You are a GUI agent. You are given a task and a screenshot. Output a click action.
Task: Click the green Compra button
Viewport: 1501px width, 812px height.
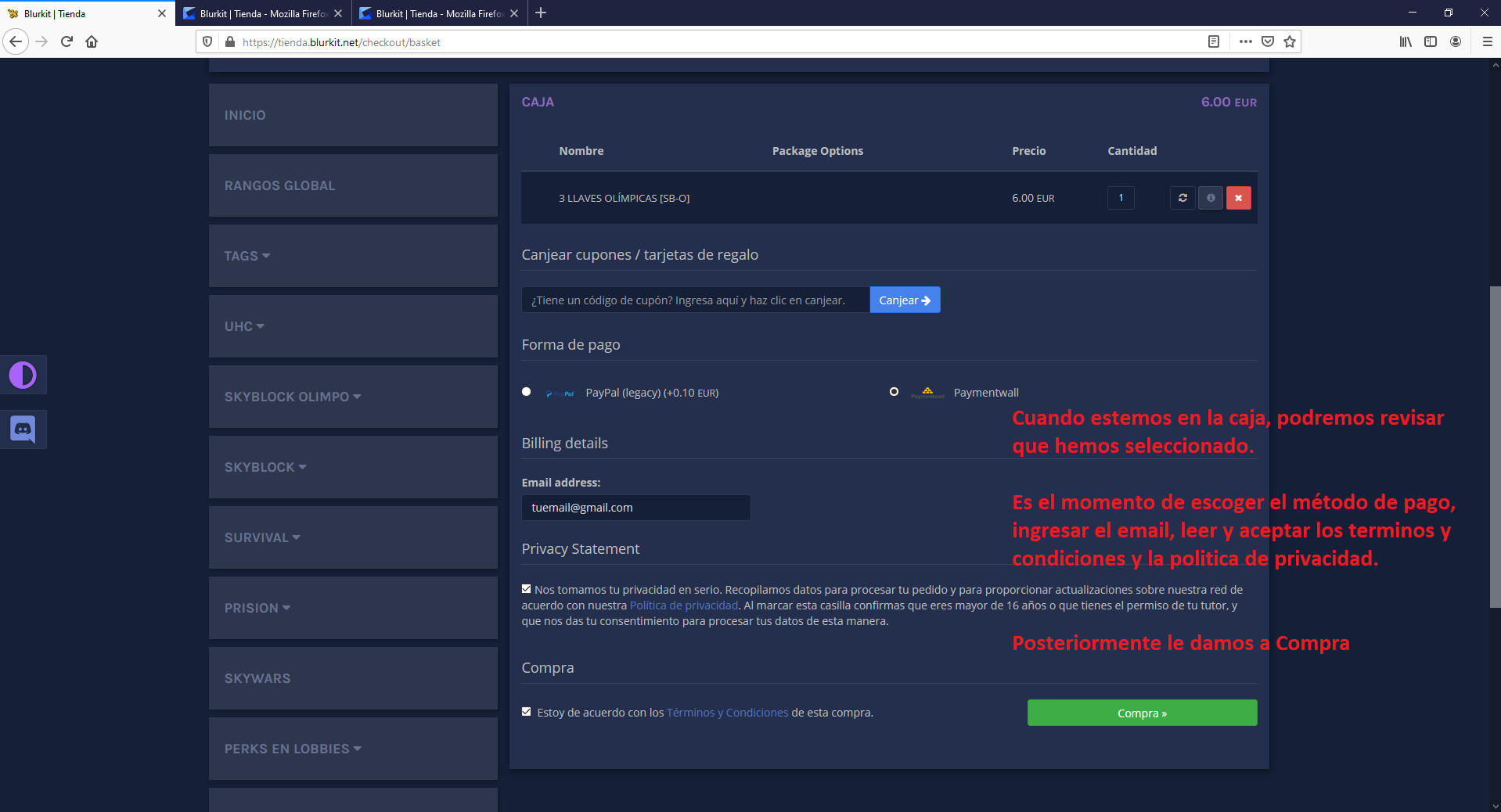[1142, 713]
